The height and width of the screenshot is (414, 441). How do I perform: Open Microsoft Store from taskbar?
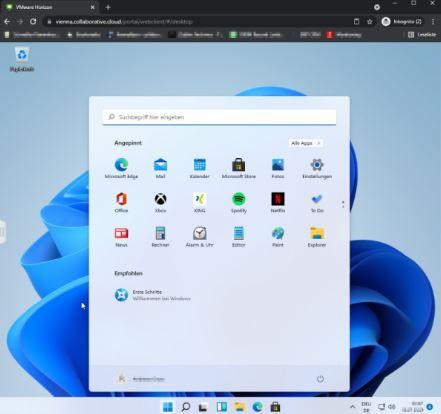click(275, 407)
